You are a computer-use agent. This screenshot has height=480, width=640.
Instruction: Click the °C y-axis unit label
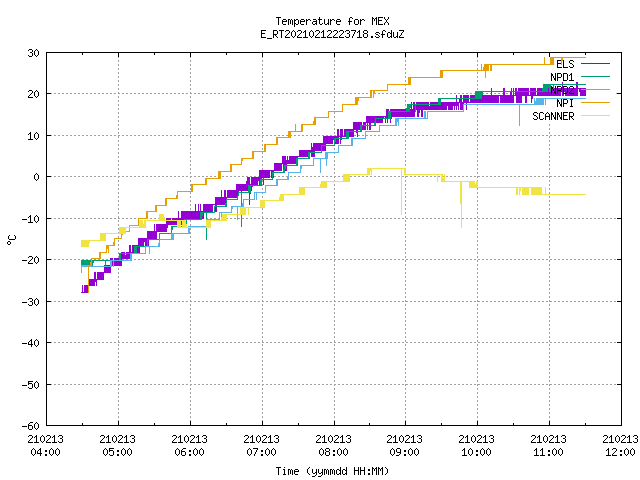11,240
